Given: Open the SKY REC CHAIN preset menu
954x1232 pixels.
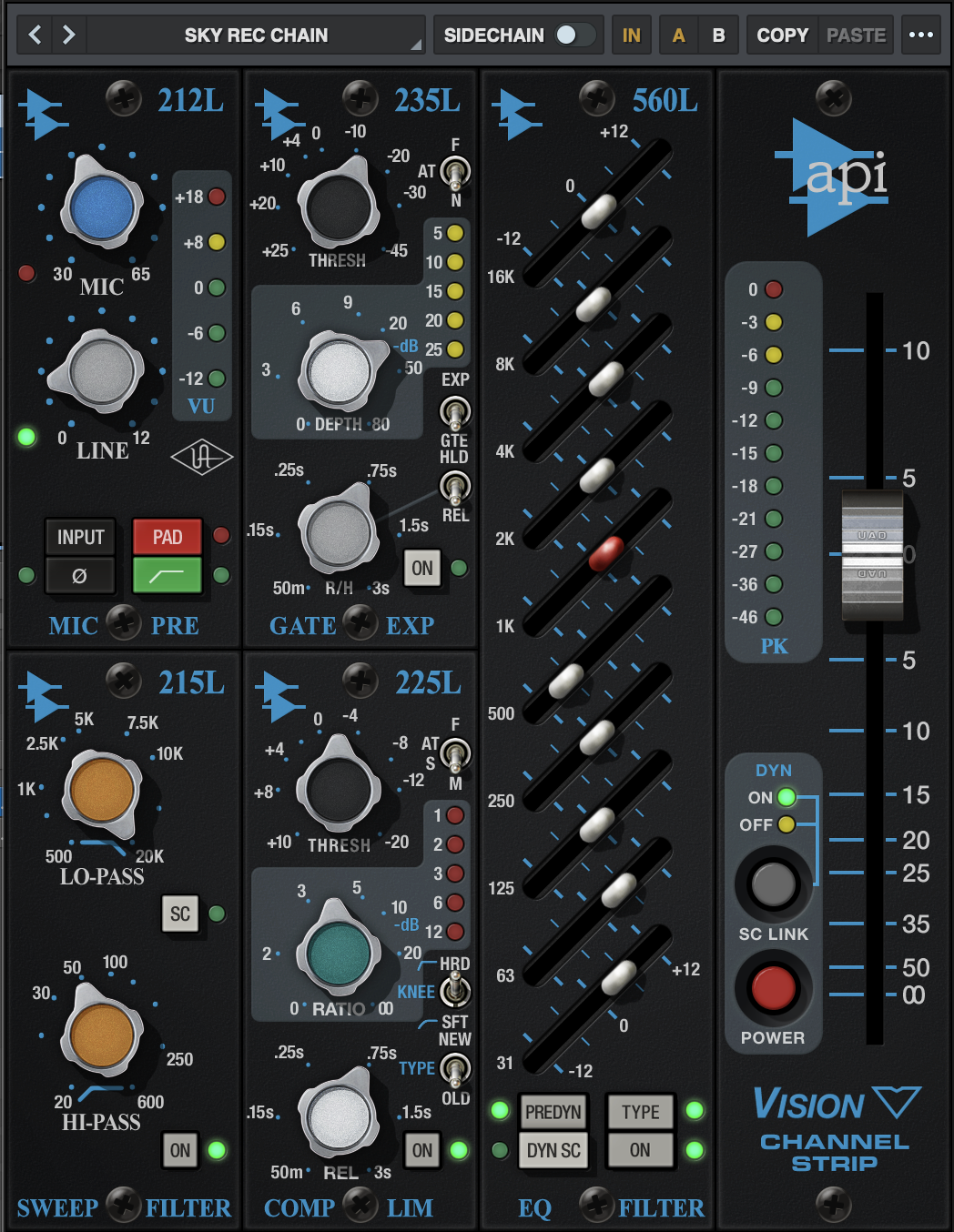Looking at the screenshot, I should (x=256, y=35).
